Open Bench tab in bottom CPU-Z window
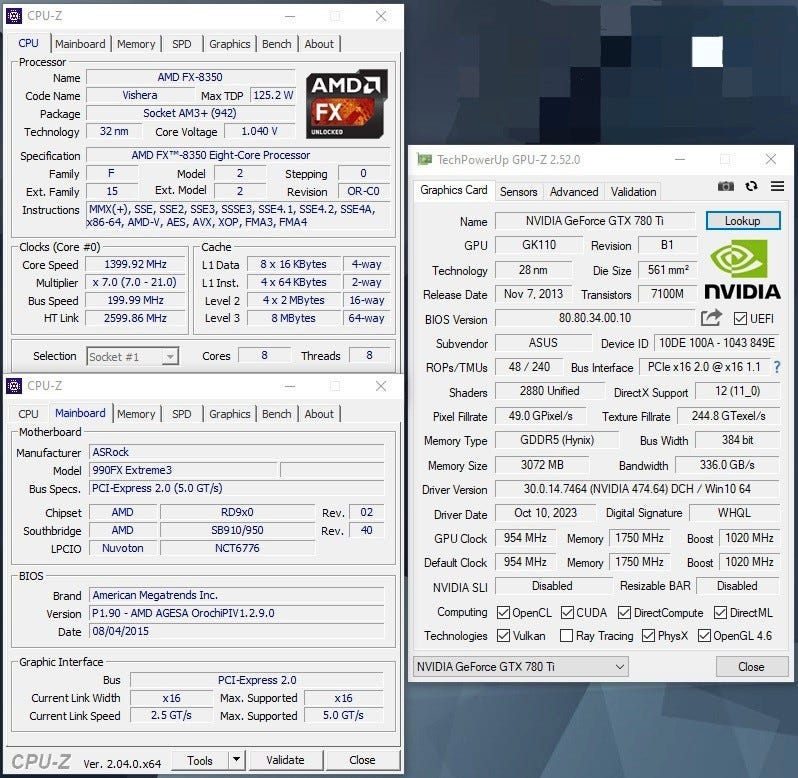The height and width of the screenshot is (778, 798). tap(276, 414)
